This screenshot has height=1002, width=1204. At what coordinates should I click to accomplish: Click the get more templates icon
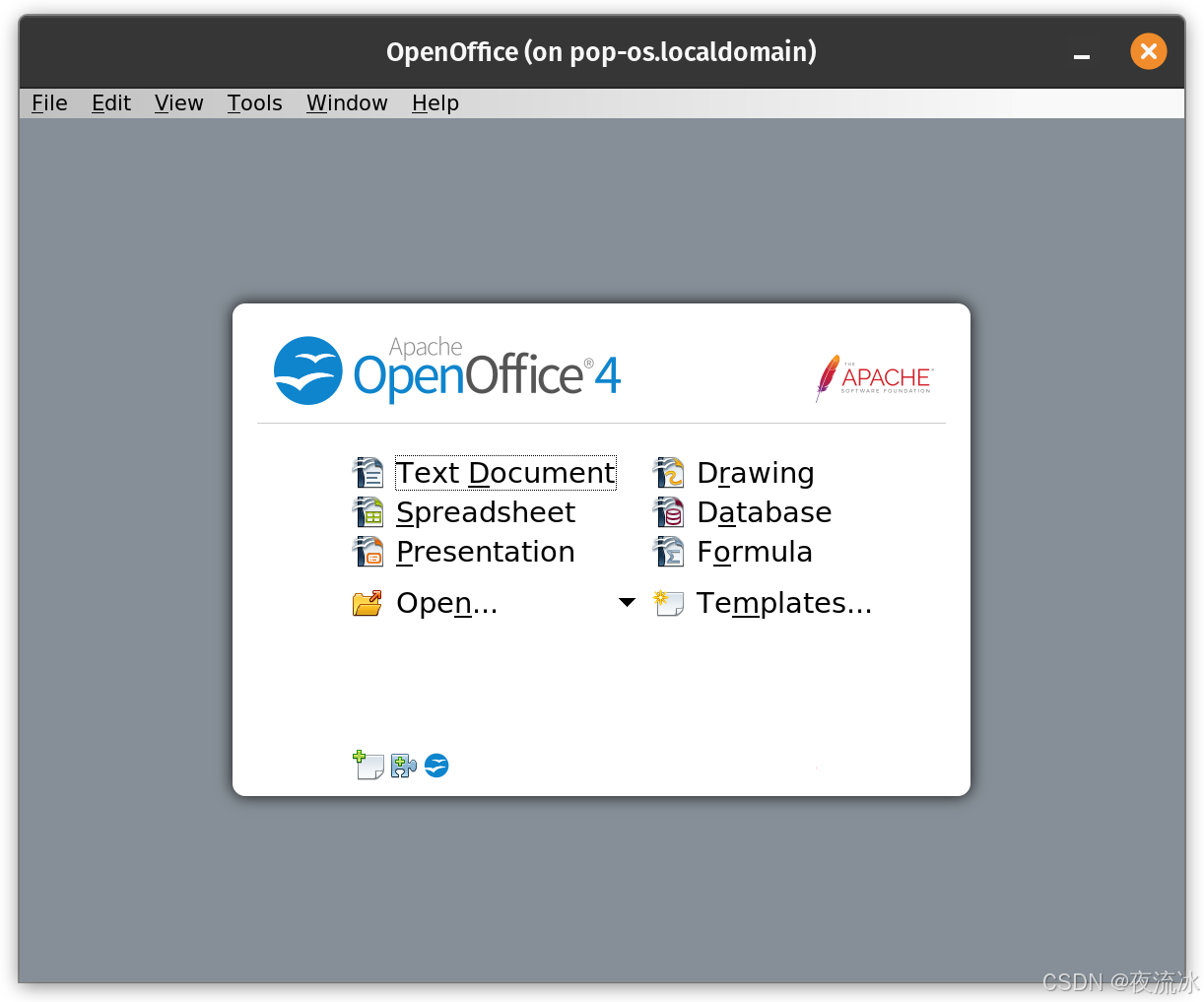tap(368, 765)
